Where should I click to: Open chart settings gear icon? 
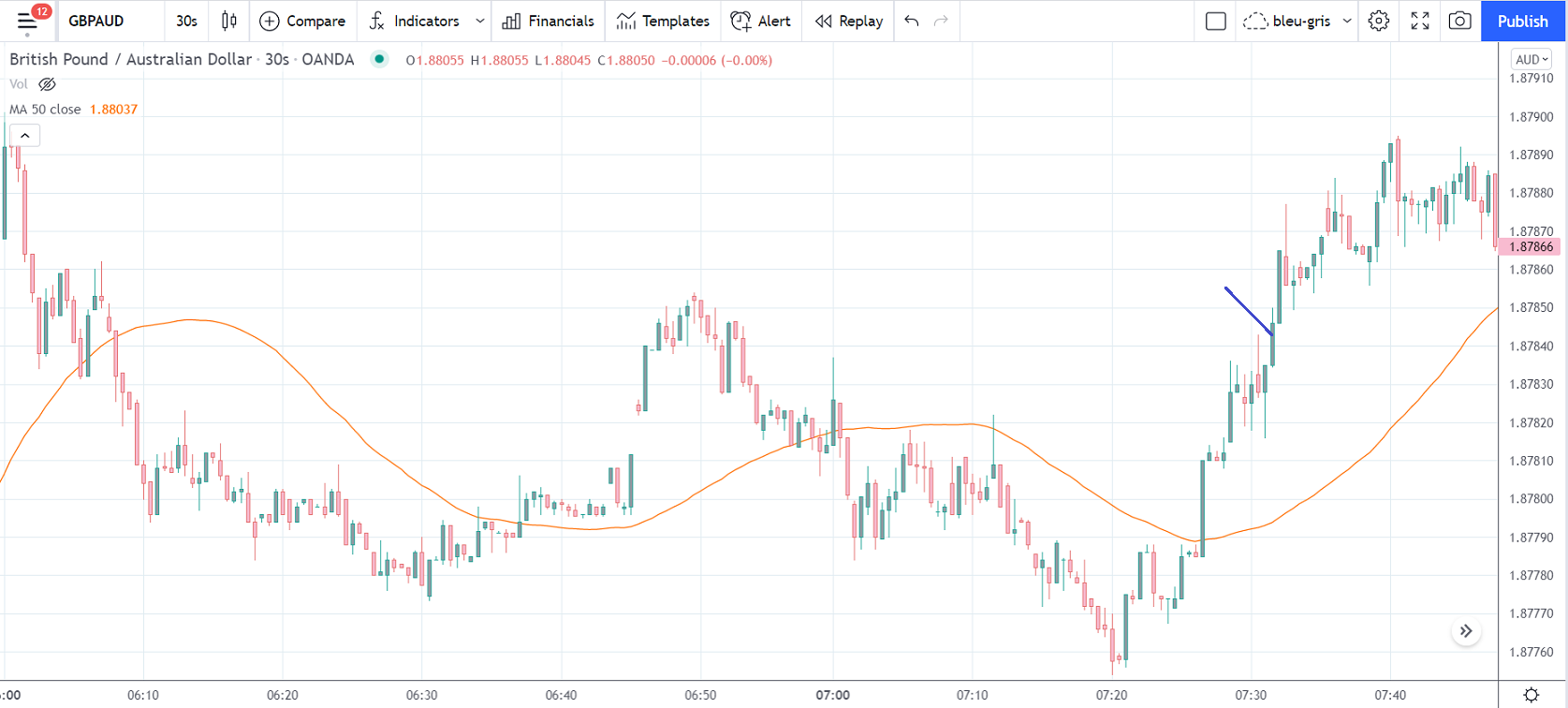1378,21
